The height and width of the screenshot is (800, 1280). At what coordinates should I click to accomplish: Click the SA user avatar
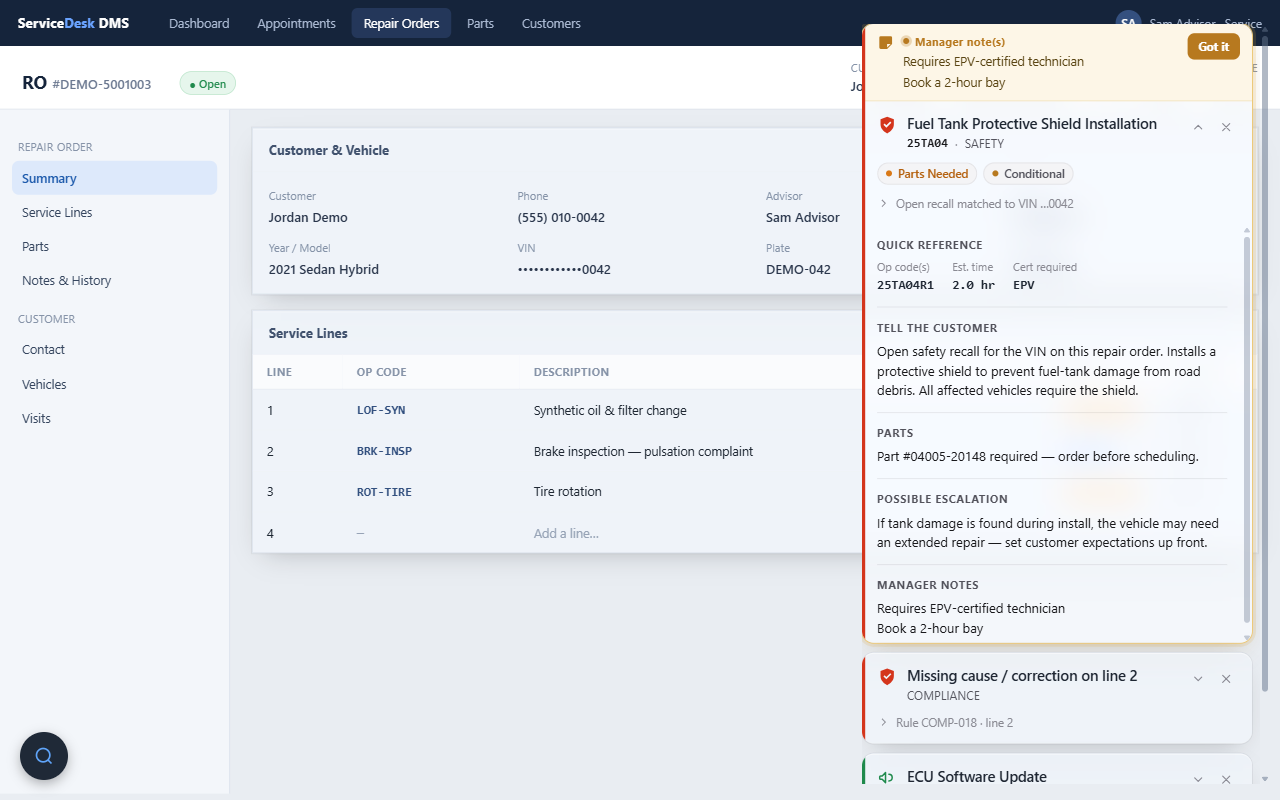pyautogui.click(x=1128, y=23)
